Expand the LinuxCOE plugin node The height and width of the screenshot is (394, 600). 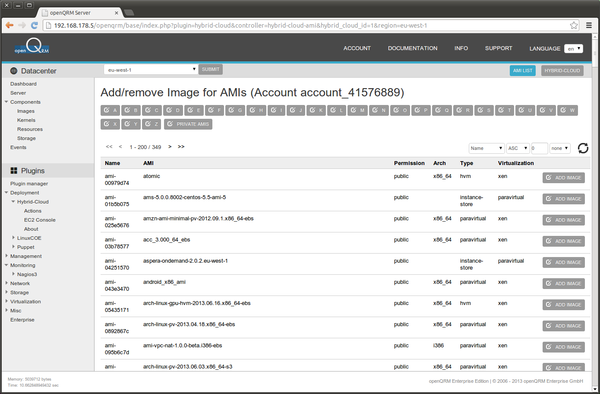point(13,238)
